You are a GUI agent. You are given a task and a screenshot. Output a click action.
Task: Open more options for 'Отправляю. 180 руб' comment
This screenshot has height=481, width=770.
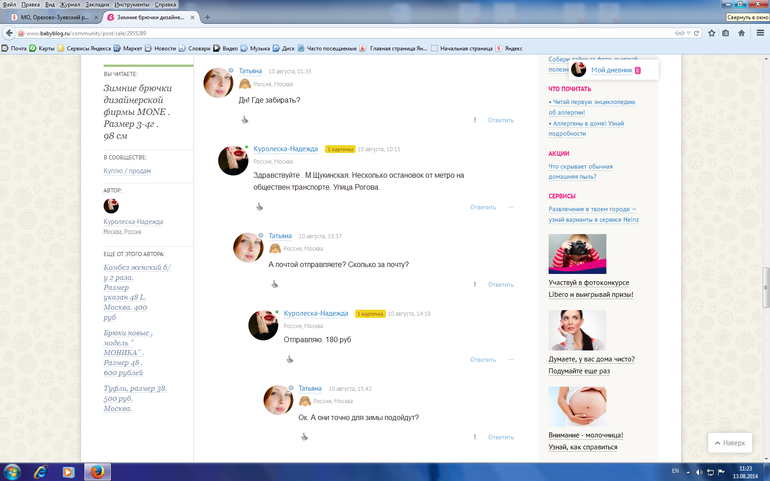(510, 359)
